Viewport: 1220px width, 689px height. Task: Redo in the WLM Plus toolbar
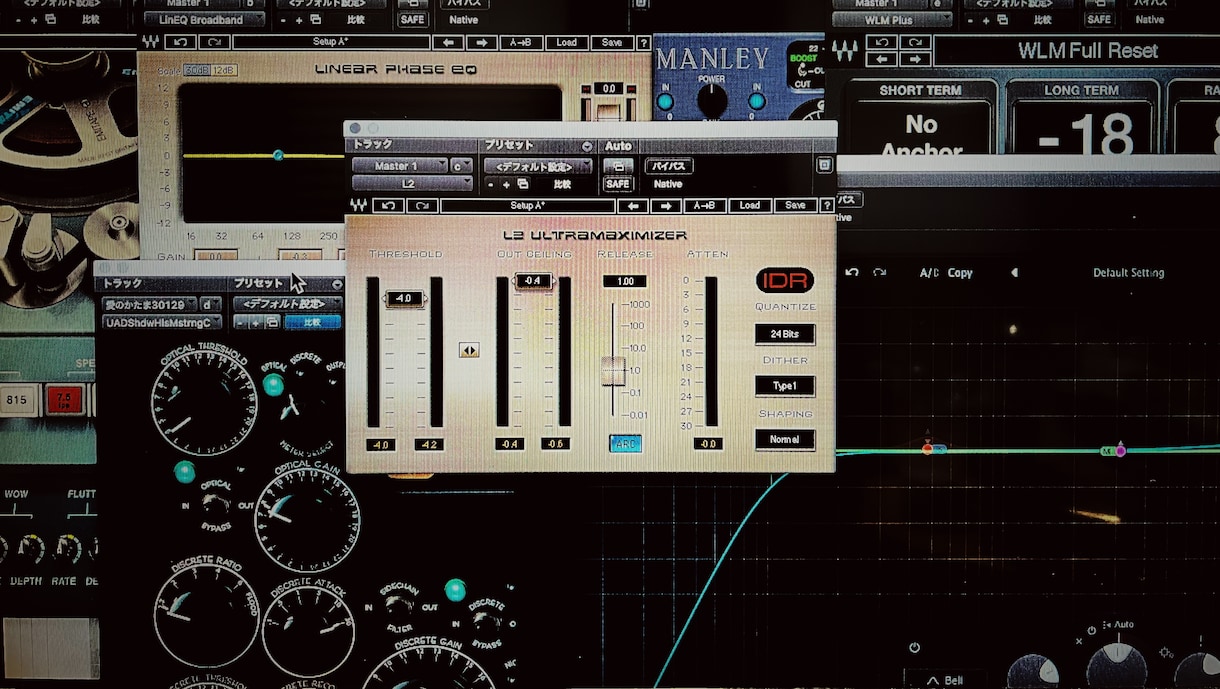[913, 42]
